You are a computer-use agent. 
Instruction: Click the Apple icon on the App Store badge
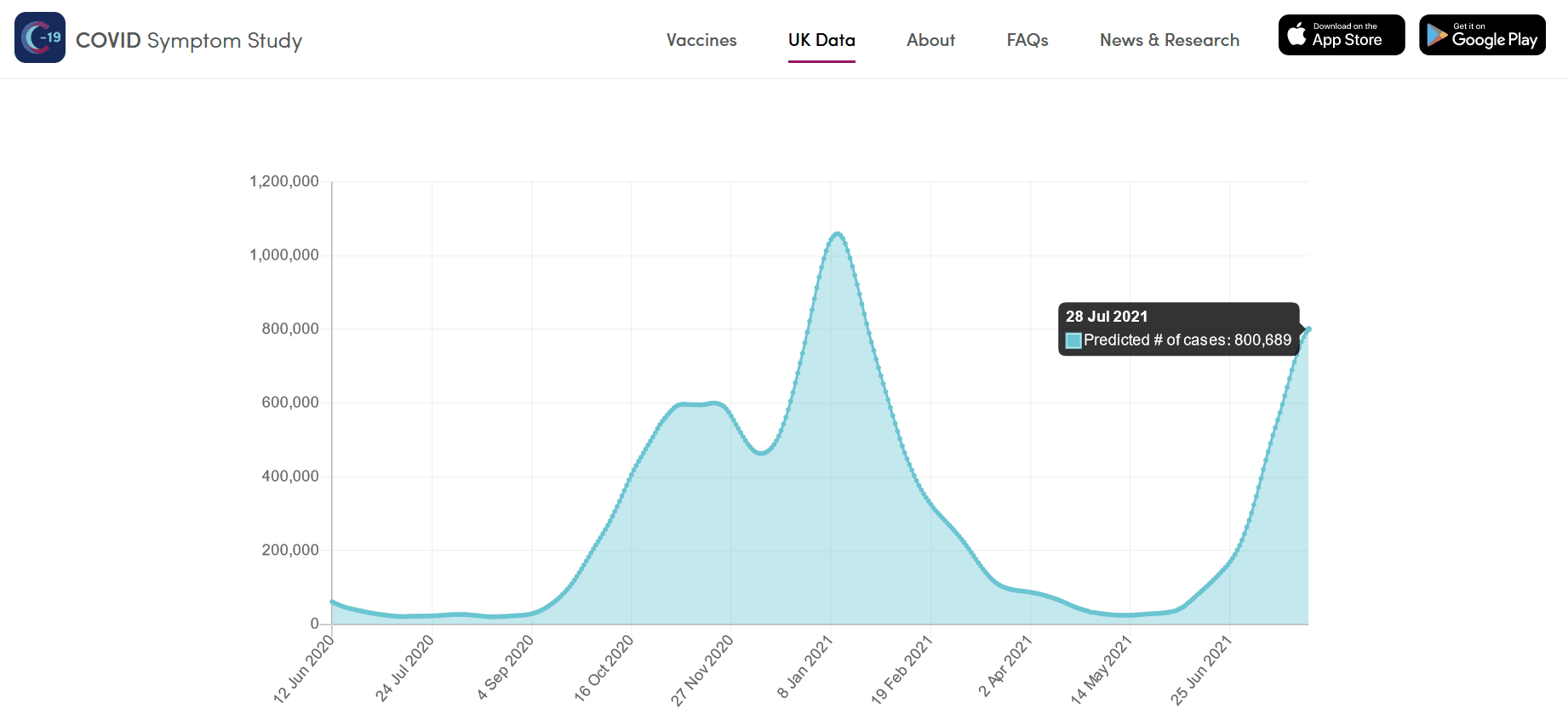1297,34
